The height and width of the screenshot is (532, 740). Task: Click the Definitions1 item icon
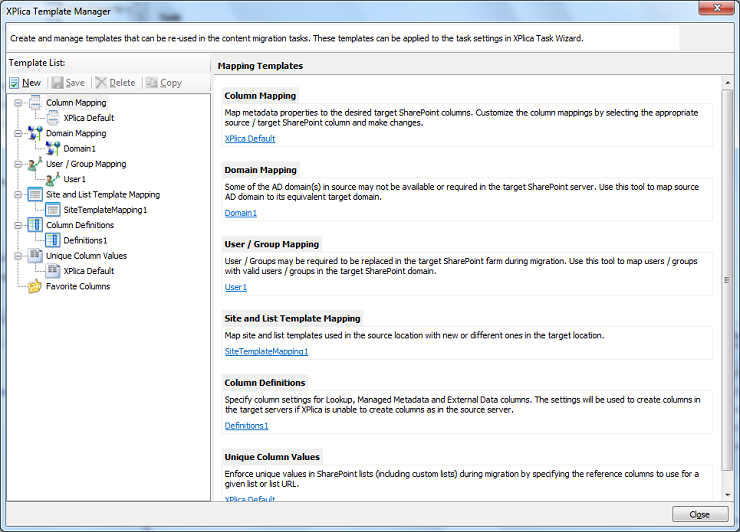coord(53,240)
